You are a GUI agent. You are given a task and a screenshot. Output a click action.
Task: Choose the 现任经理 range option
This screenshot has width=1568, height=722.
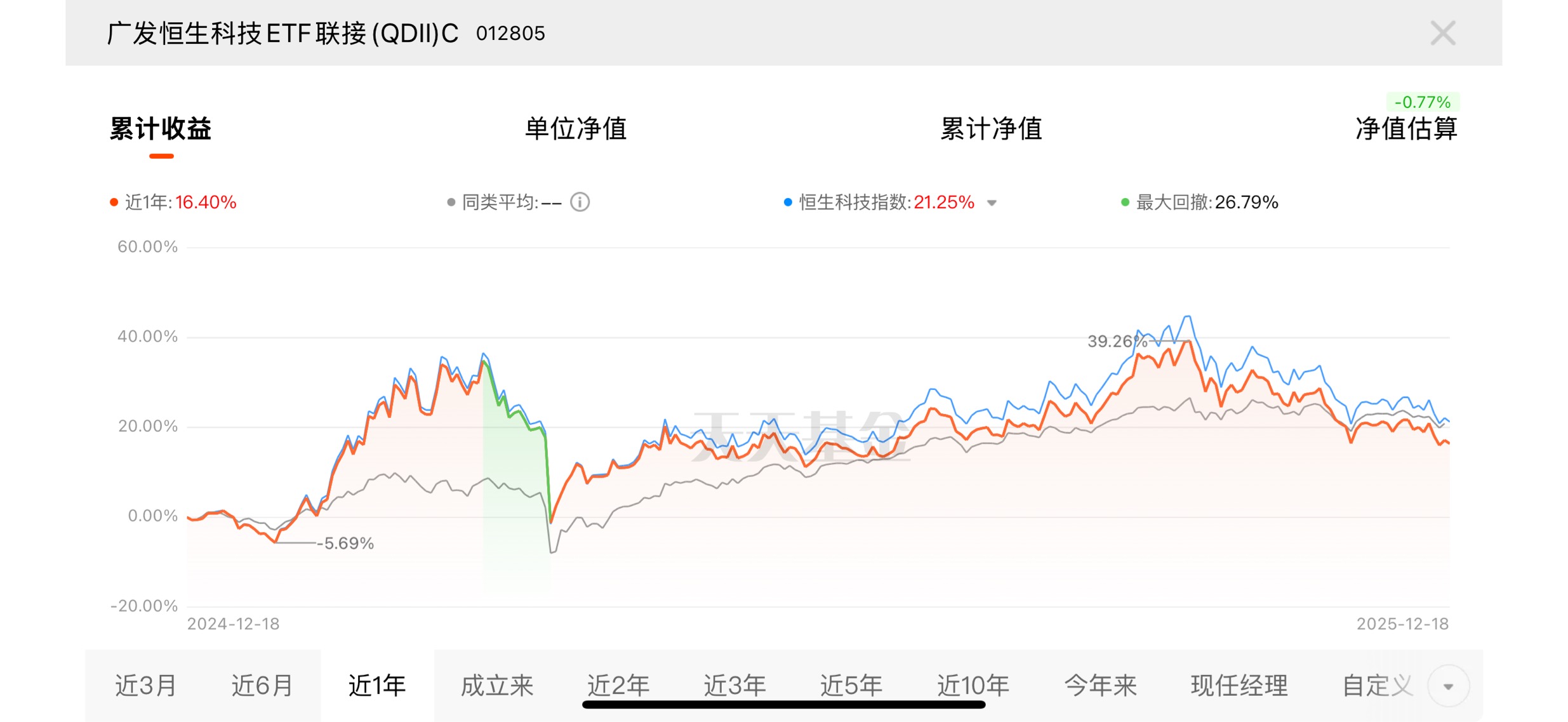pos(1239,686)
